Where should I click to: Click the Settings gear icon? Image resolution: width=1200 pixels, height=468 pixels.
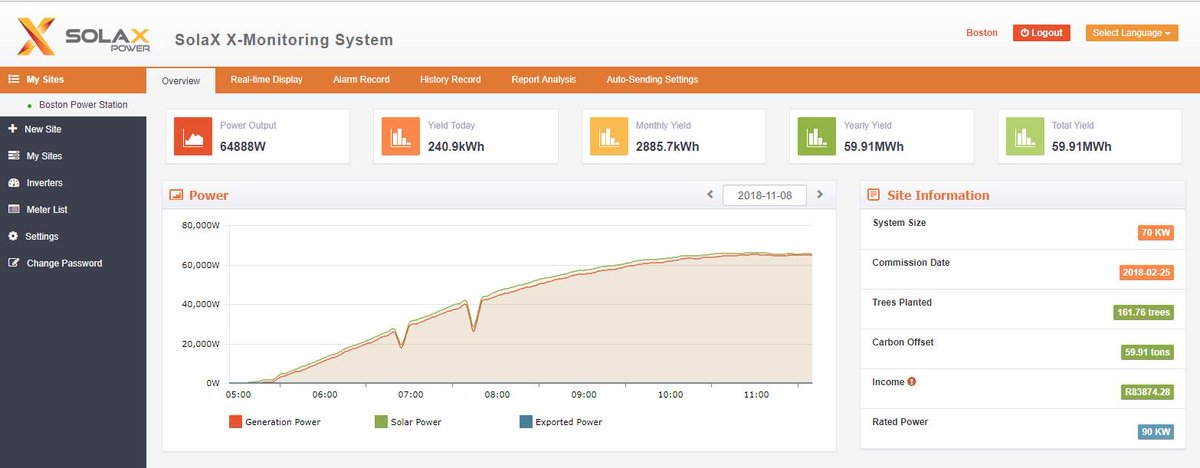(13, 236)
